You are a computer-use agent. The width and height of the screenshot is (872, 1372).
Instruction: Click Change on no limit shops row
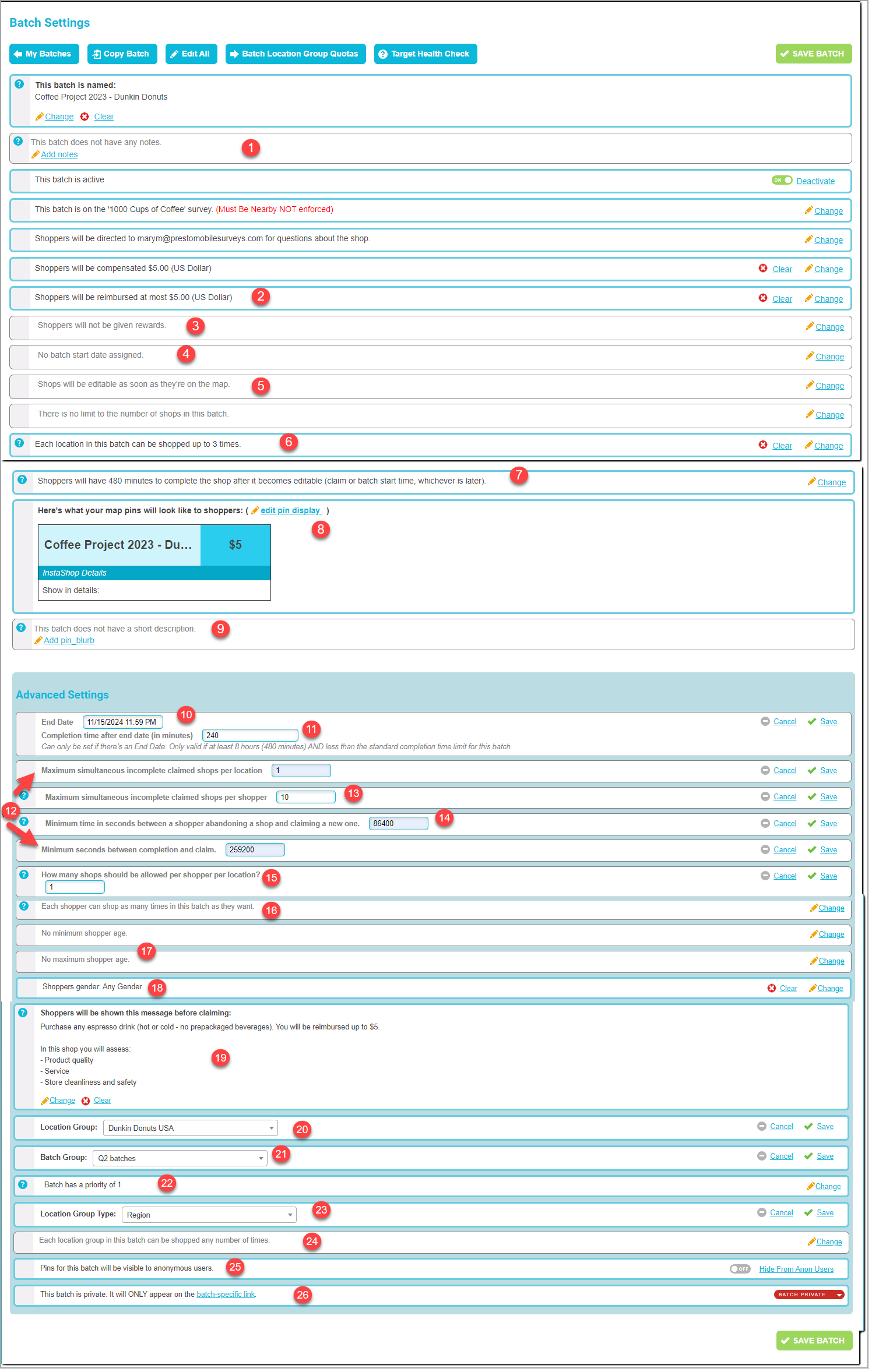point(830,415)
